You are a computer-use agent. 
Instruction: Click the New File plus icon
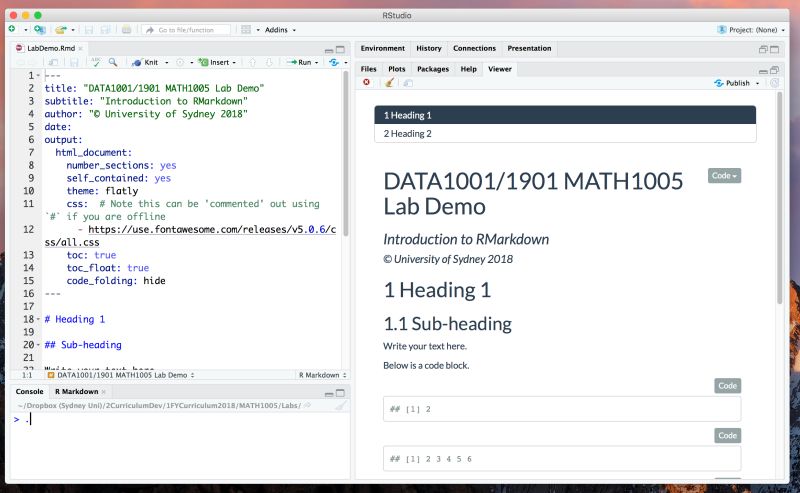click(x=12, y=30)
